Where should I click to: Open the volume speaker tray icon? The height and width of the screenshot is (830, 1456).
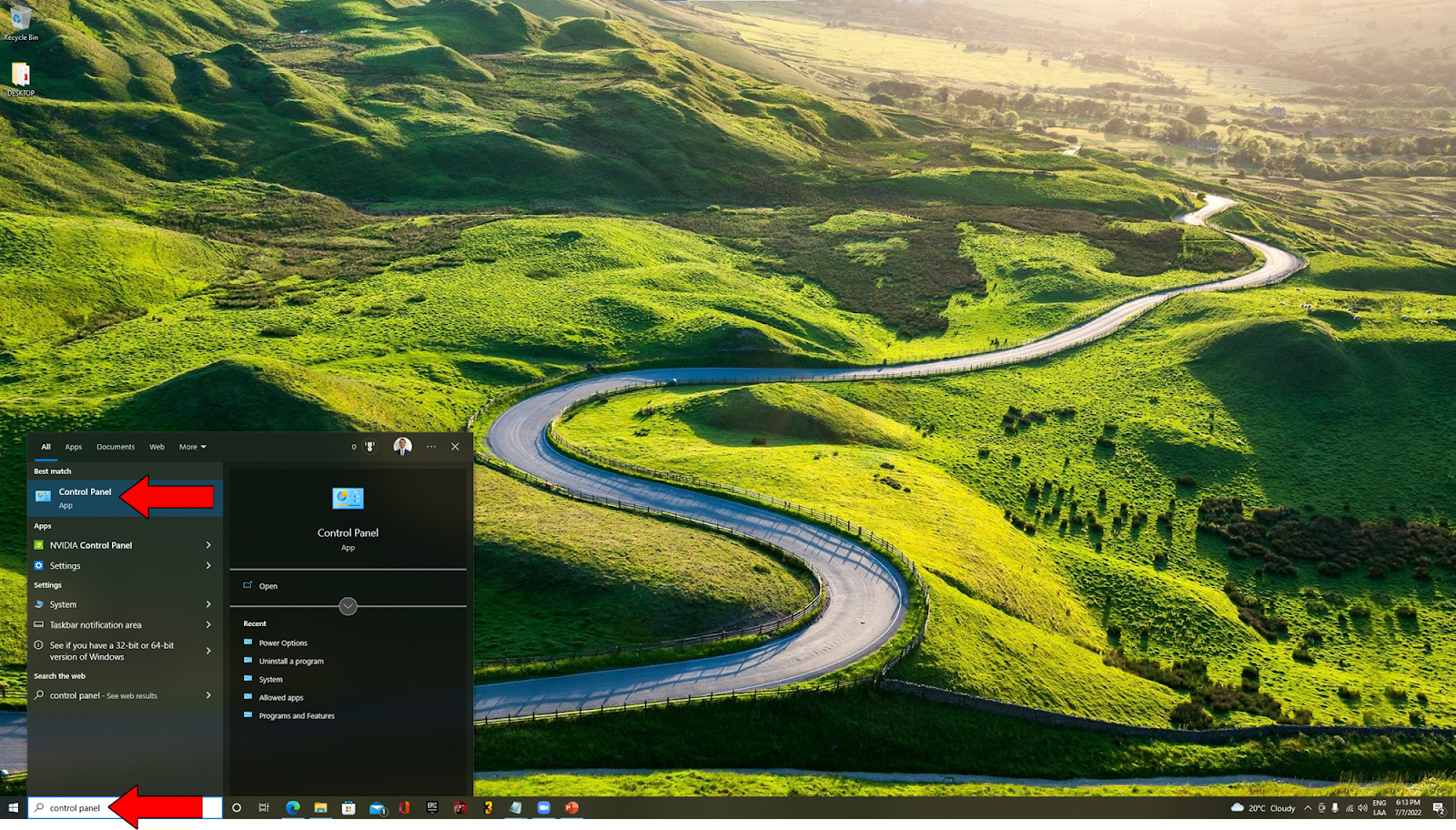click(x=1363, y=808)
